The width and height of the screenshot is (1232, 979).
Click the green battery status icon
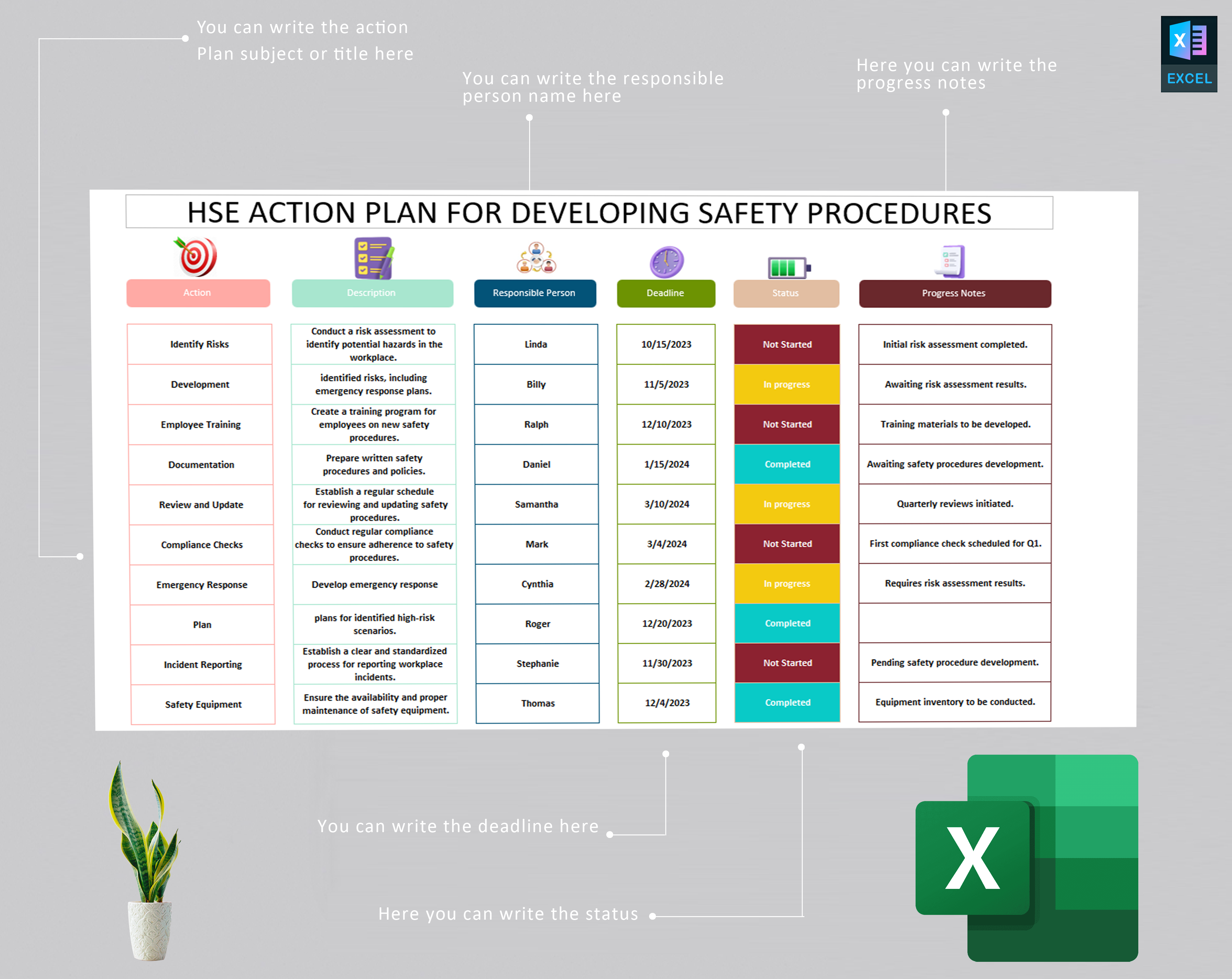(789, 267)
